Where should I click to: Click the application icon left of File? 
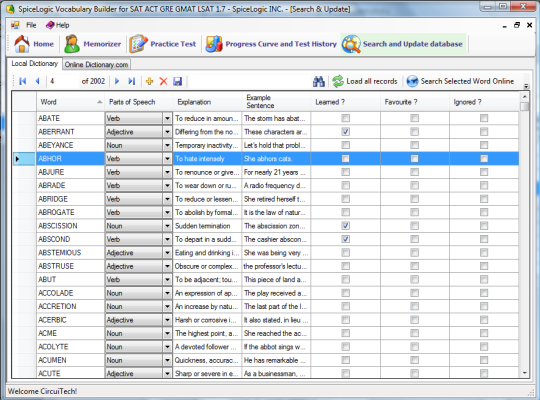pyautogui.click(x=15, y=25)
